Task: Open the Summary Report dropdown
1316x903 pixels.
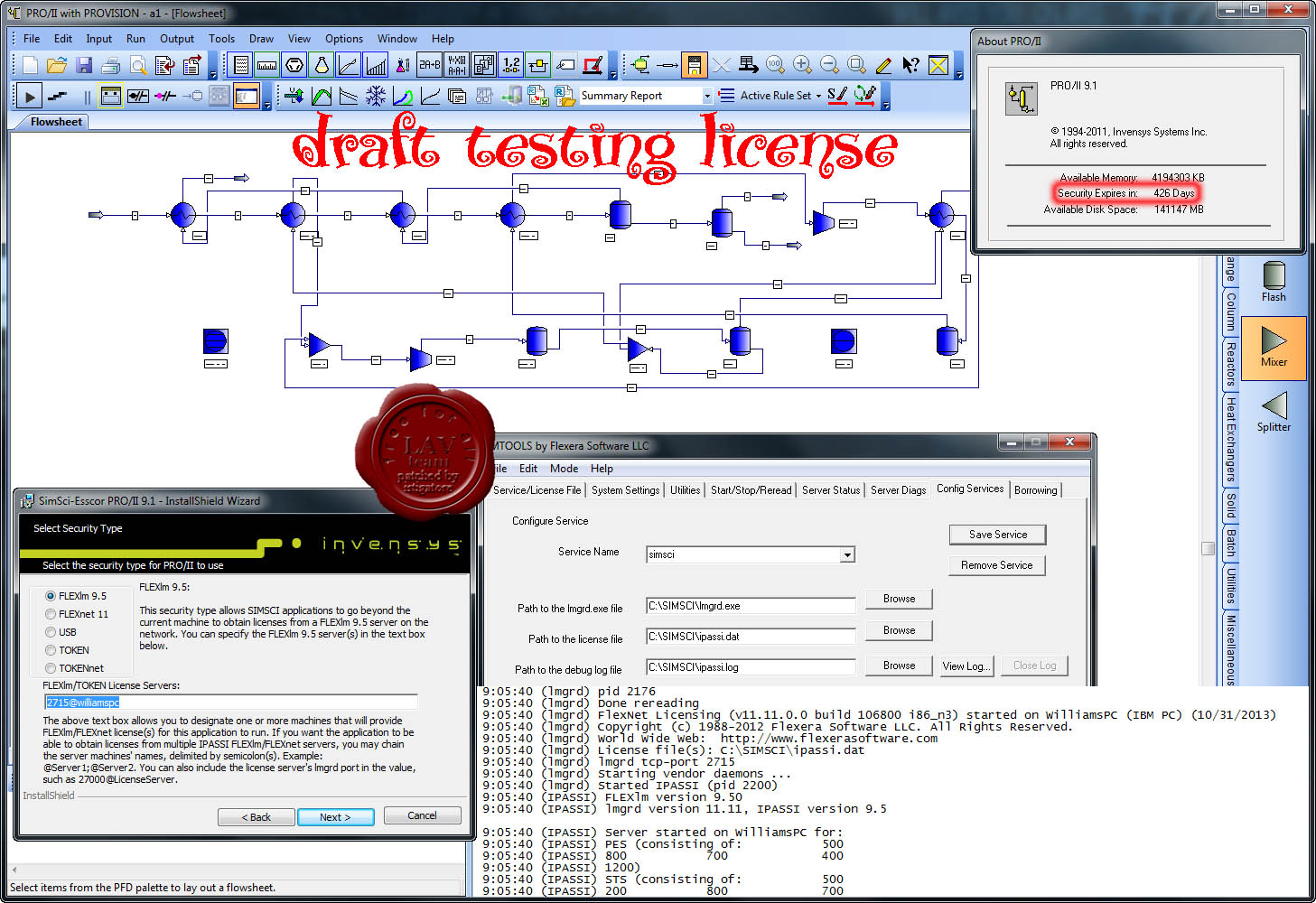Action: point(706,96)
